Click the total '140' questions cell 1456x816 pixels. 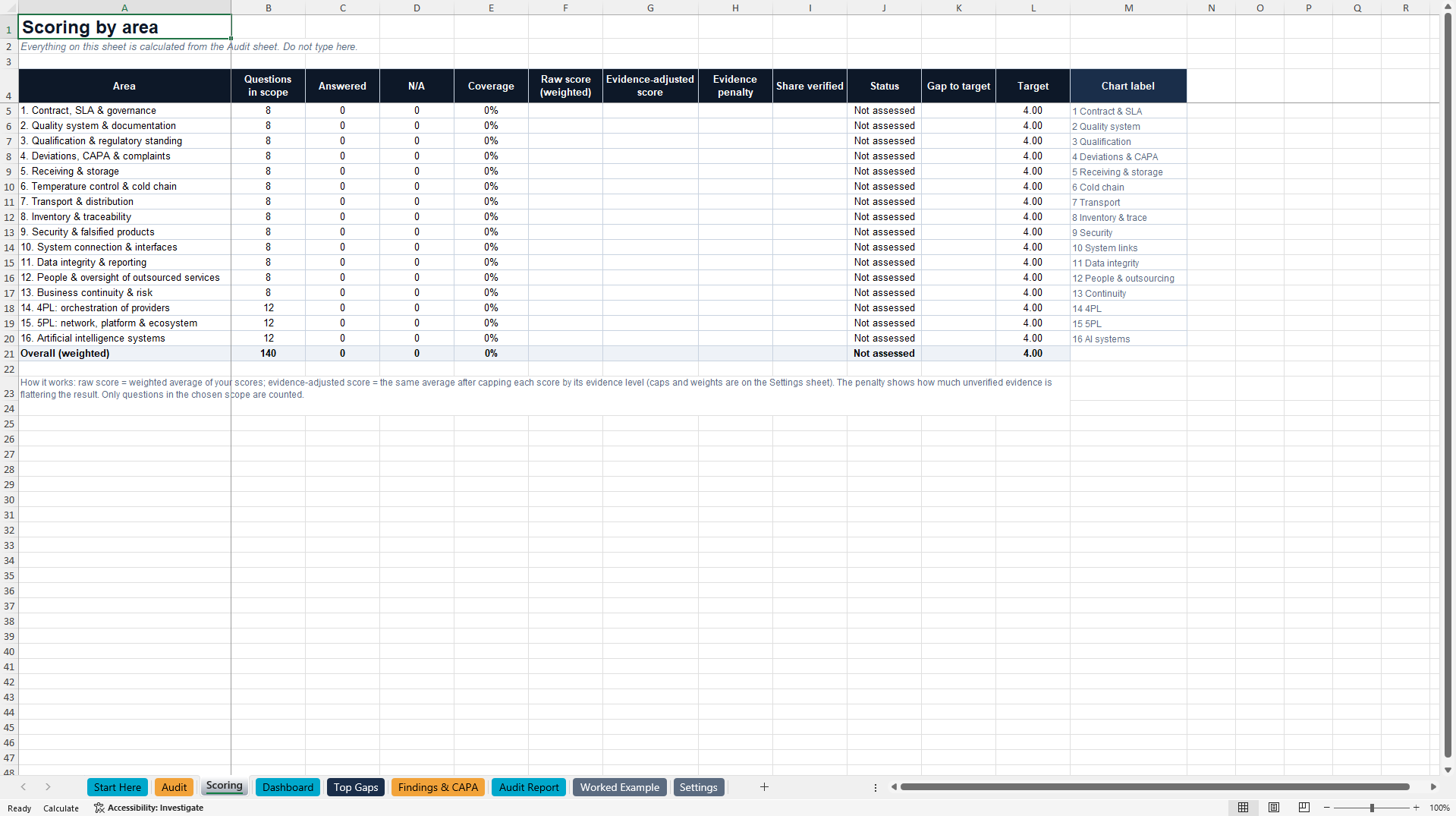click(x=268, y=354)
